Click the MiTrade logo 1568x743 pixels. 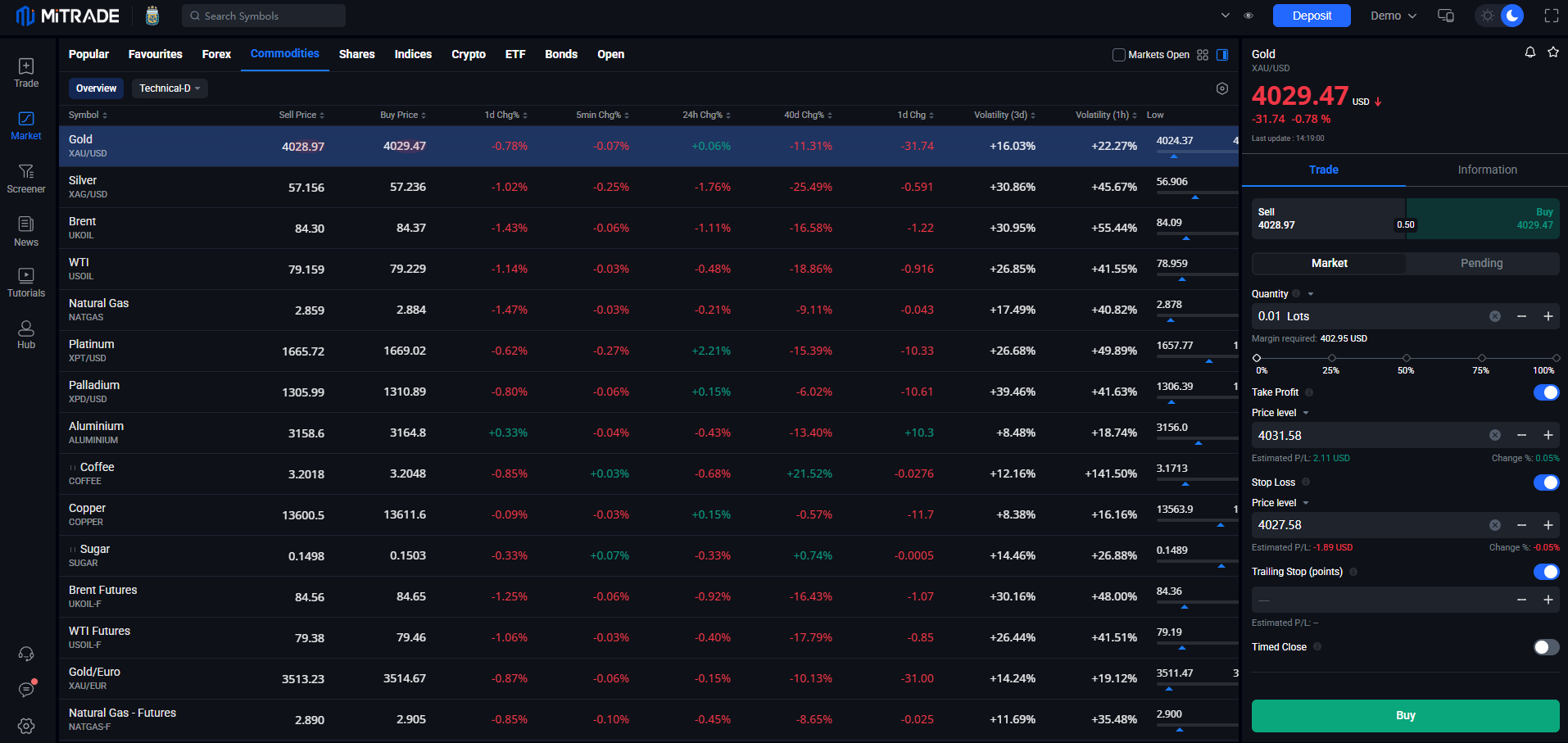[x=68, y=16]
